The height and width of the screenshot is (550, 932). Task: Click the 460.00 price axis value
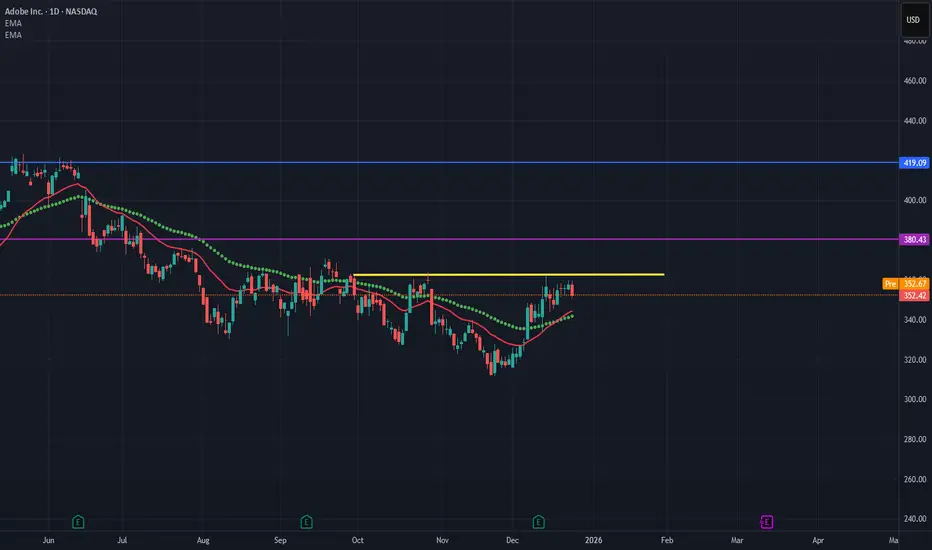coord(915,80)
